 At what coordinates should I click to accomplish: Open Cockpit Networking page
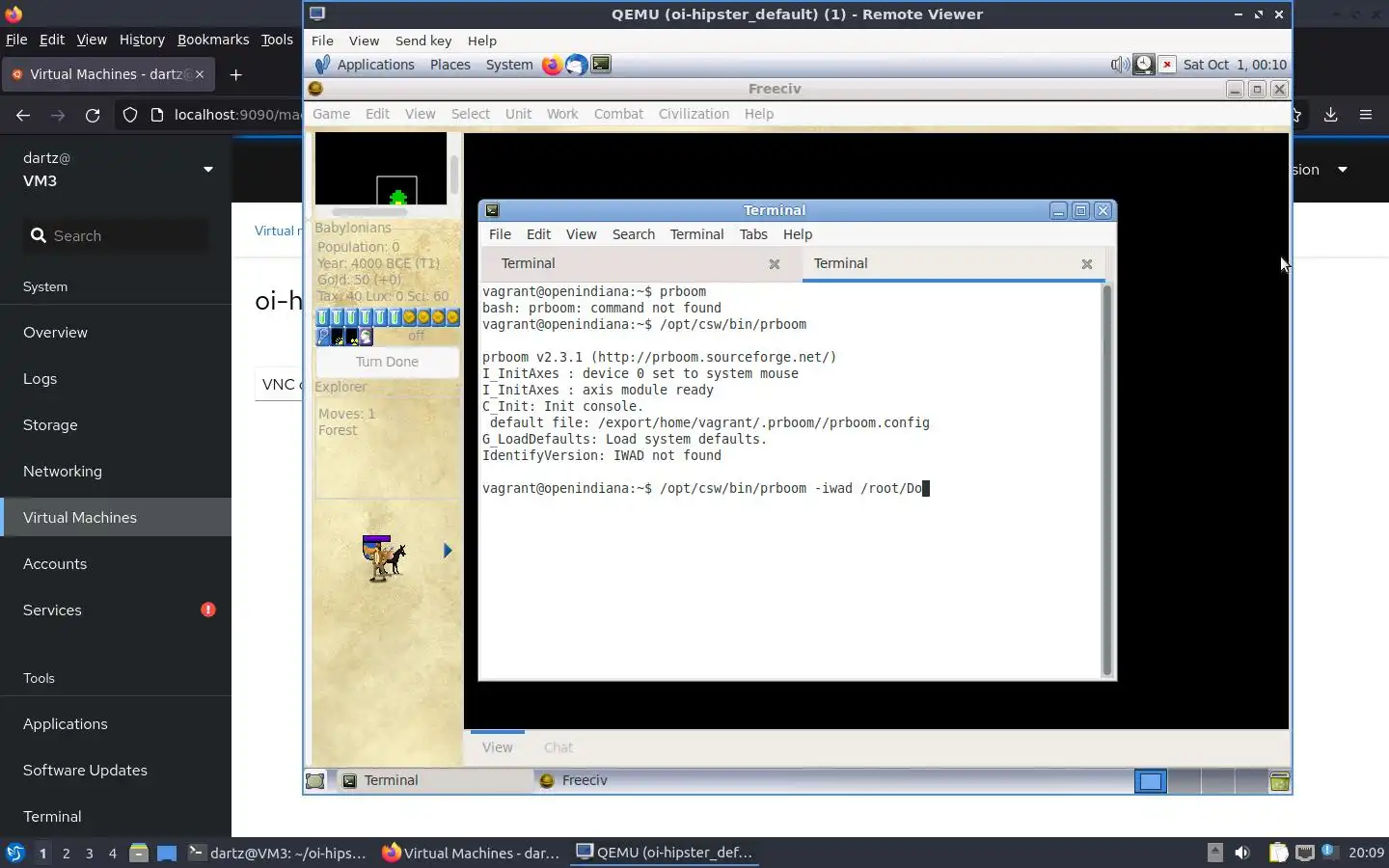point(116,471)
